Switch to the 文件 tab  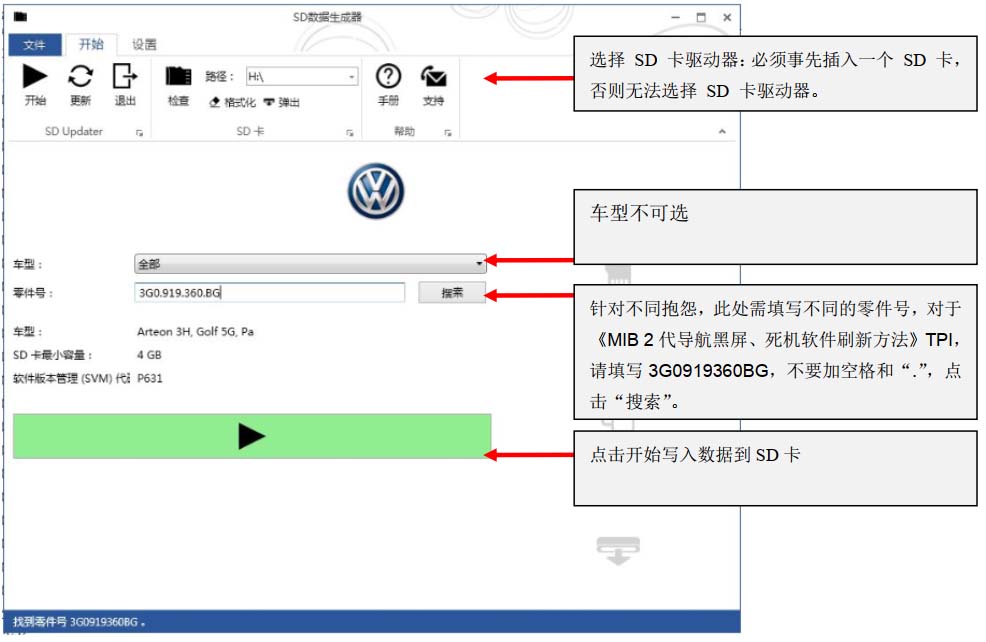36,44
